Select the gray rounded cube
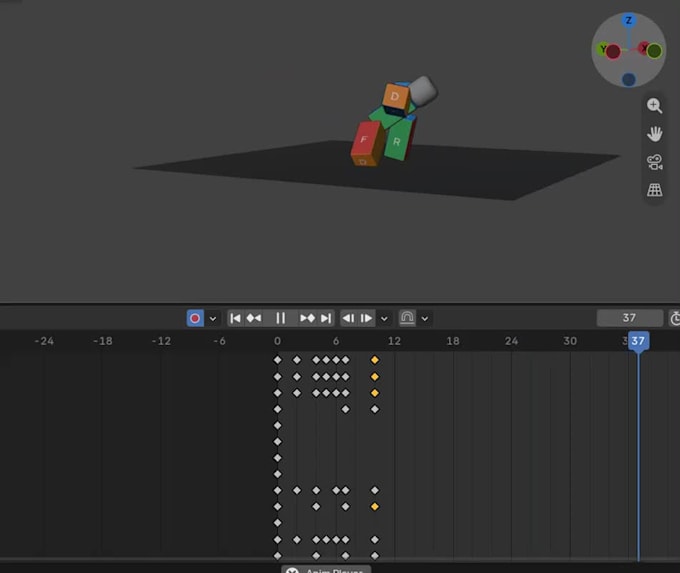 (423, 91)
